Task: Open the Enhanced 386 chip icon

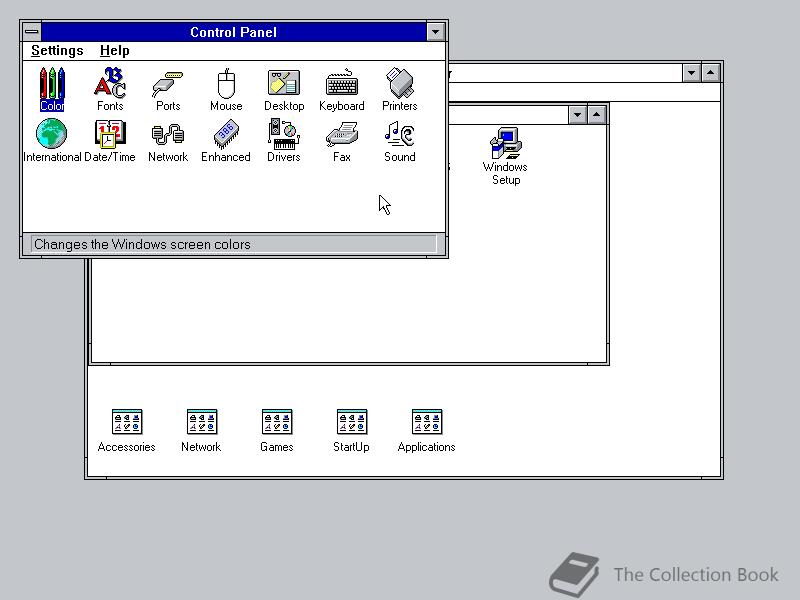Action: (226, 140)
